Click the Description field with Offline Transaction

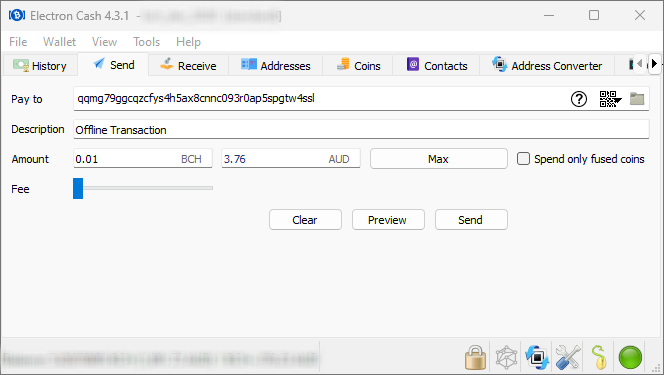point(361,130)
